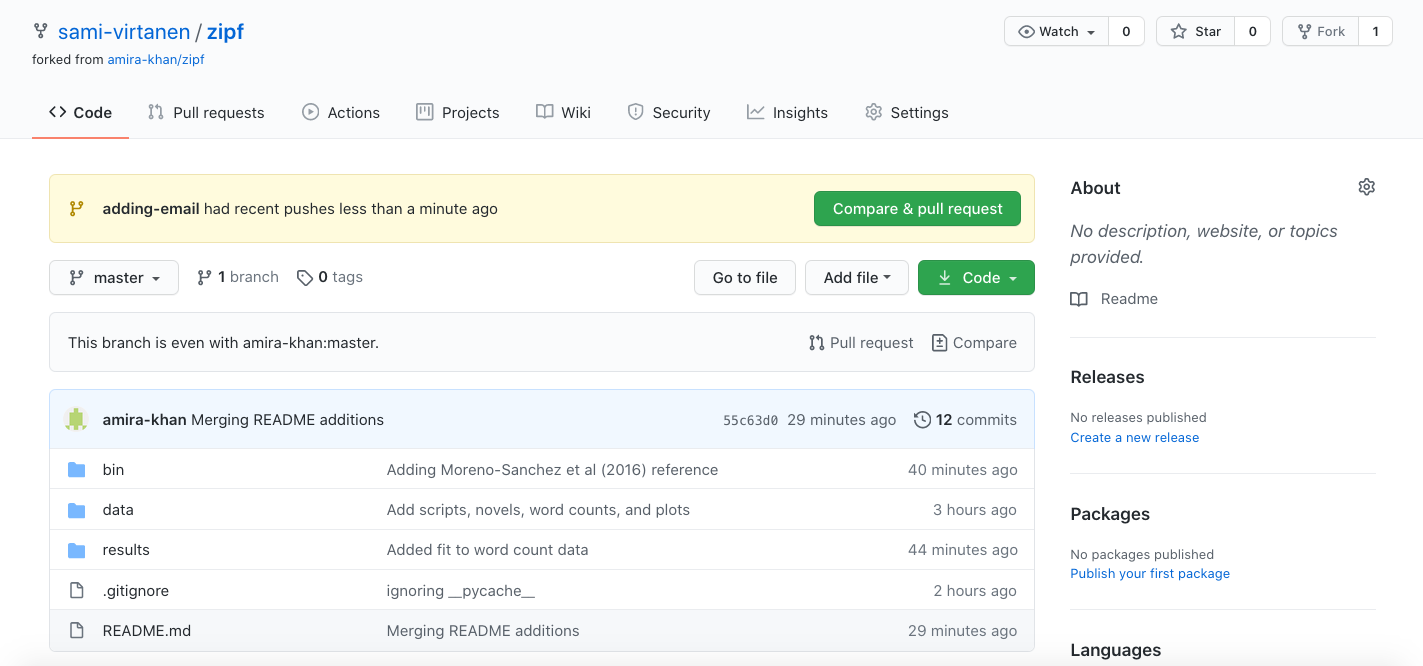Open commit hash 55c63d0

tap(750, 420)
